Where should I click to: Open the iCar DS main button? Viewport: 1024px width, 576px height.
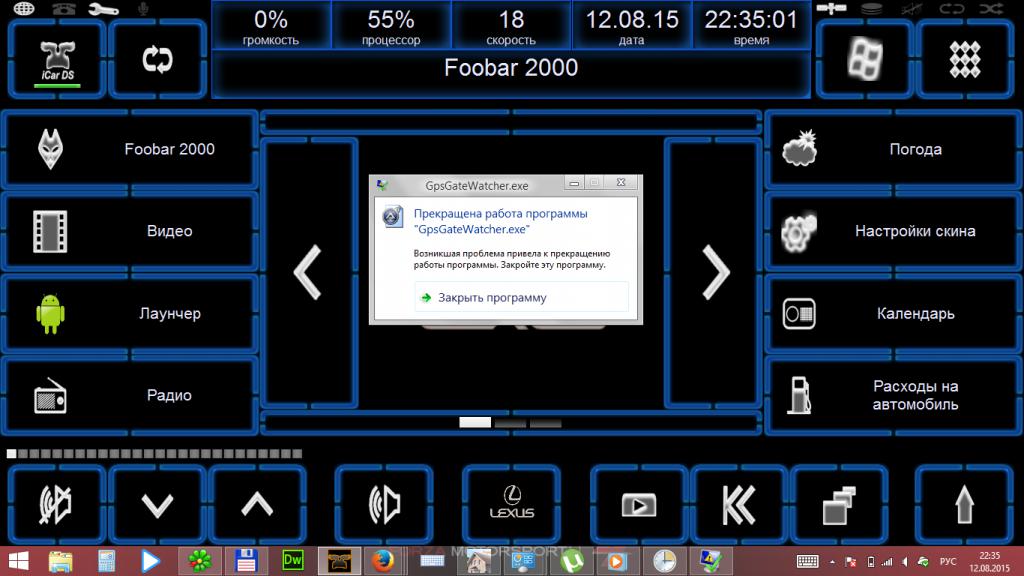(57, 59)
